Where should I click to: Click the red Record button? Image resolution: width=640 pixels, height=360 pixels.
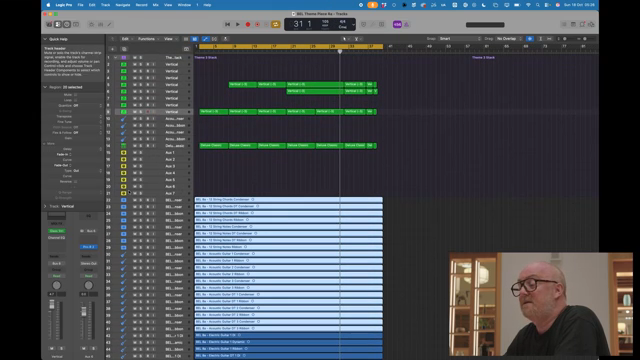point(248,24)
